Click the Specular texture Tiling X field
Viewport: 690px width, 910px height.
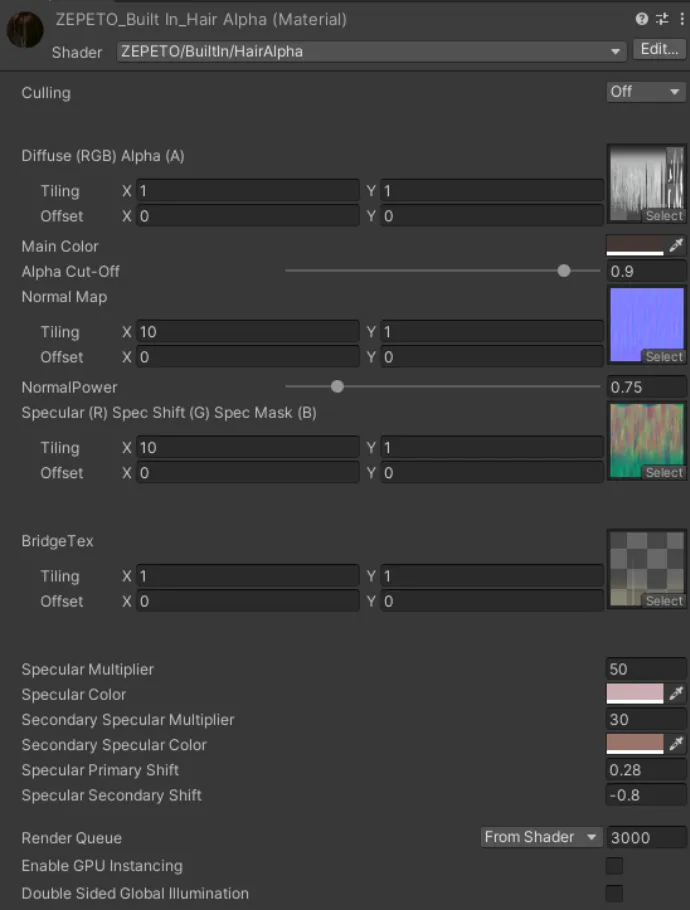[x=248, y=447]
